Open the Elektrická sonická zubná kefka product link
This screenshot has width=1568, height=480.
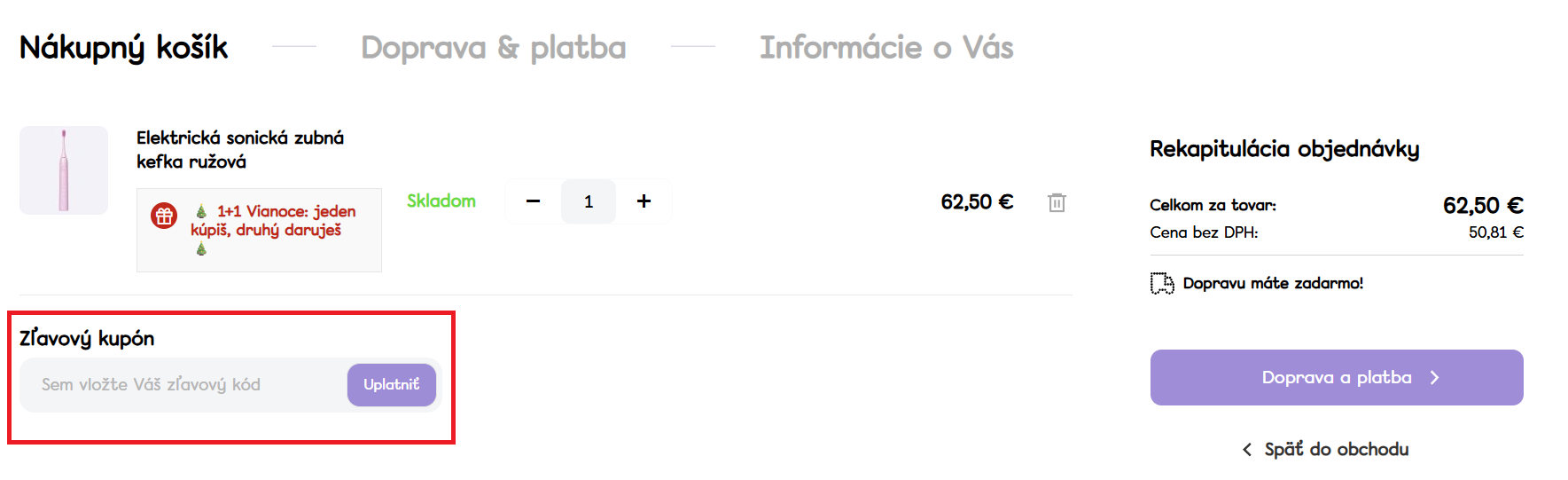click(x=239, y=149)
